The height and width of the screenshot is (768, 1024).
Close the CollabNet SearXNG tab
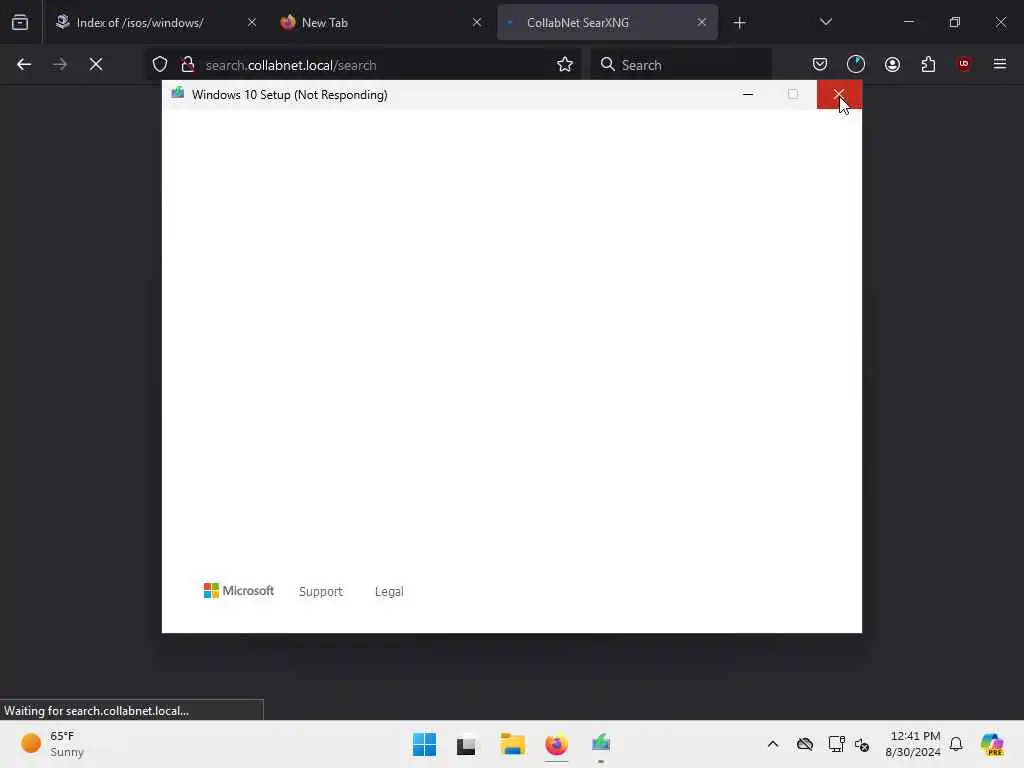pyautogui.click(x=701, y=22)
